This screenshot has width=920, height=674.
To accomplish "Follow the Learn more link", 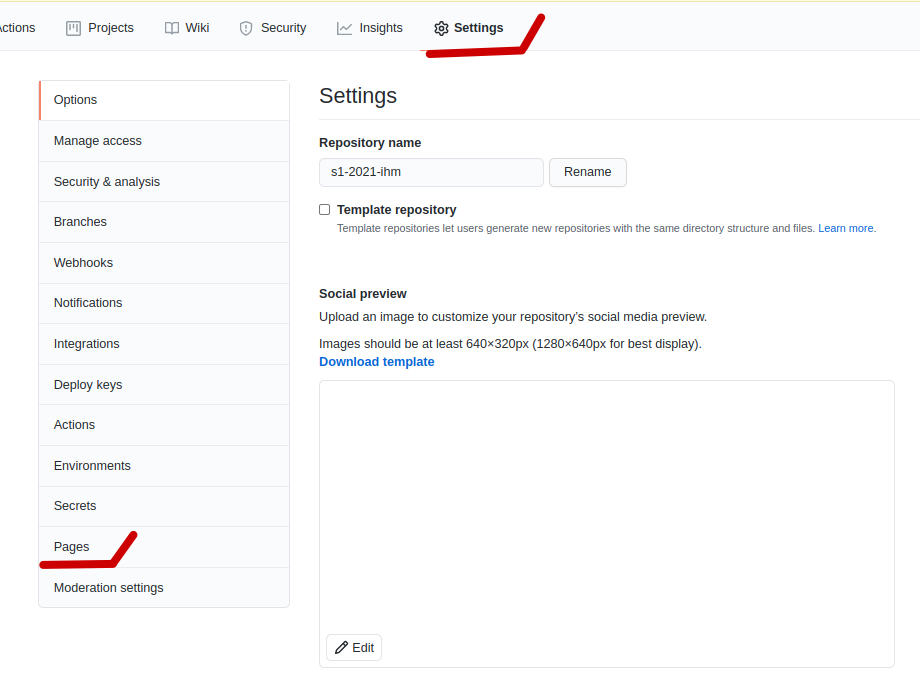I will (846, 229).
